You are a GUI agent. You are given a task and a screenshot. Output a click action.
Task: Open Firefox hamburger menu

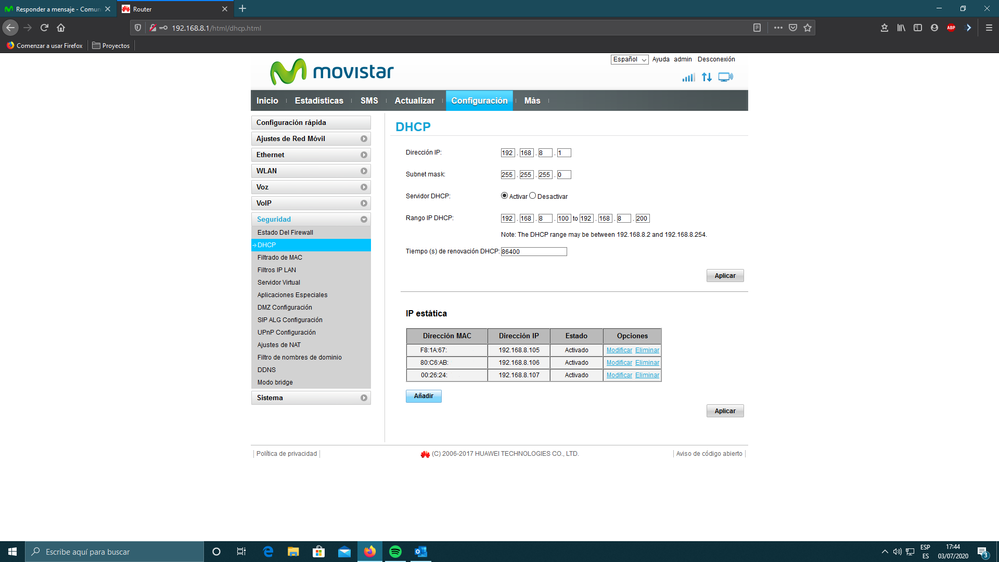pos(989,27)
